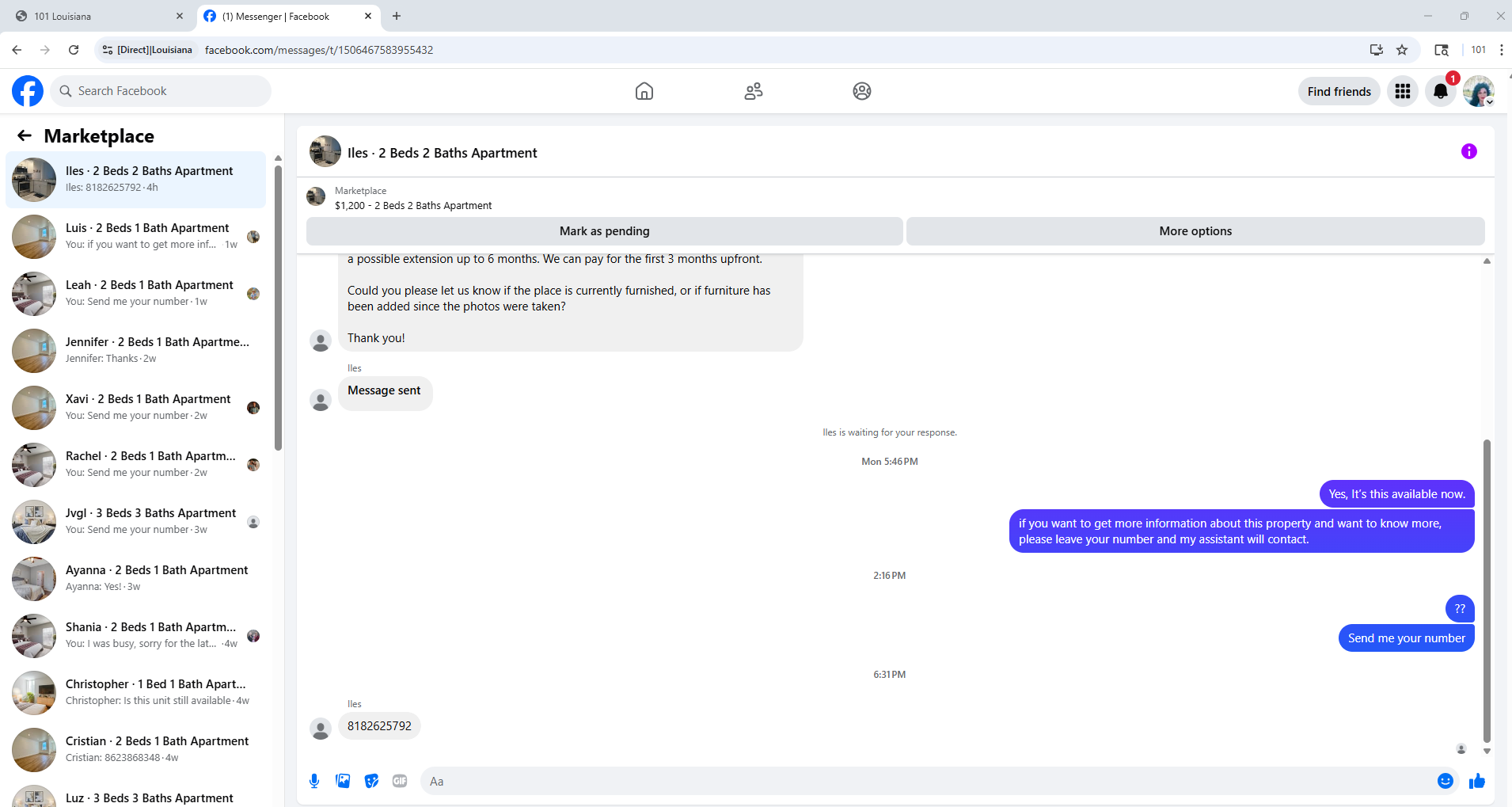Open Shania's apartment conversation
Screen dimensions: 1512x807
[x=136, y=636]
